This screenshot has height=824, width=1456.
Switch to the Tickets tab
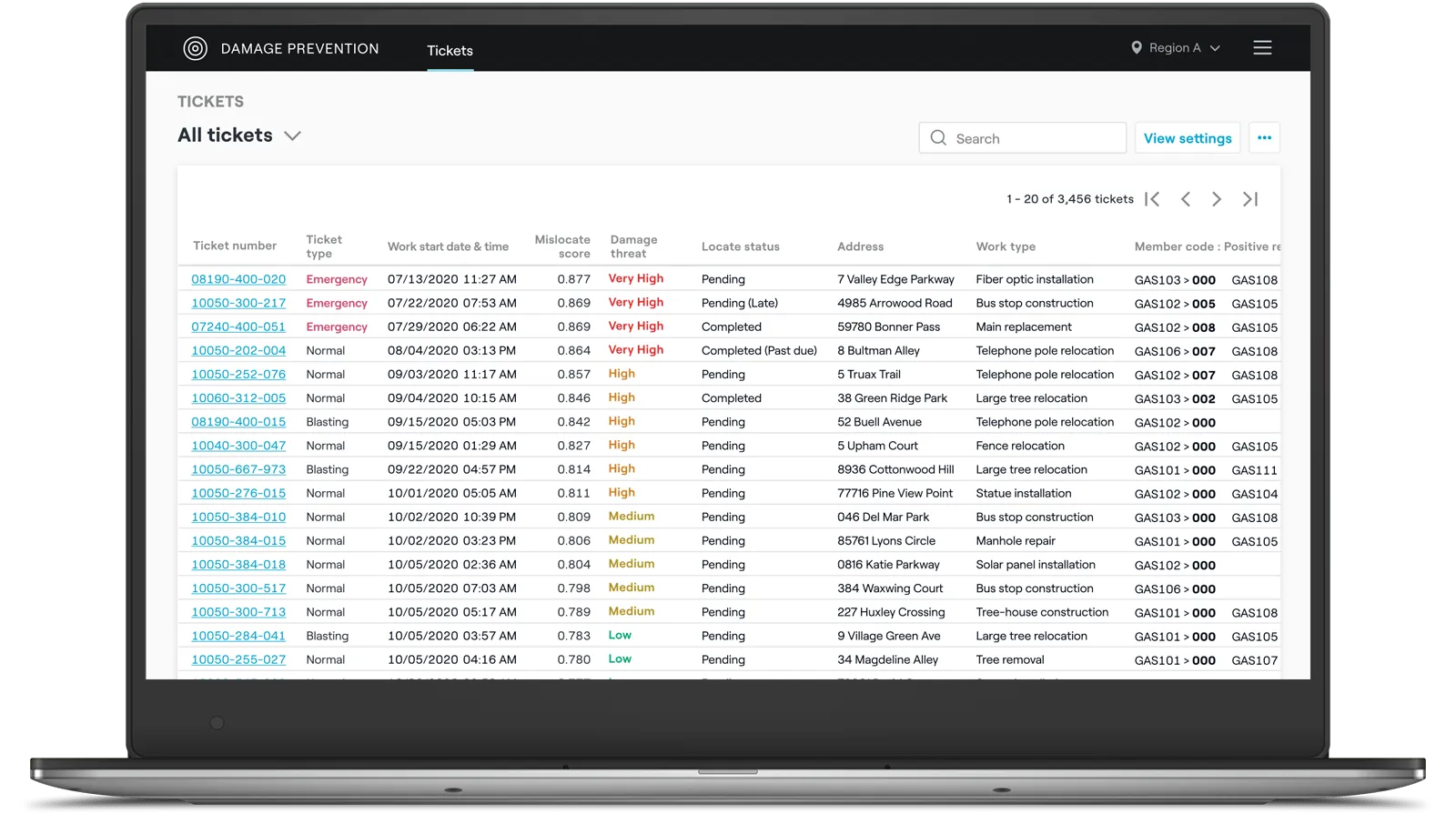coord(450,51)
